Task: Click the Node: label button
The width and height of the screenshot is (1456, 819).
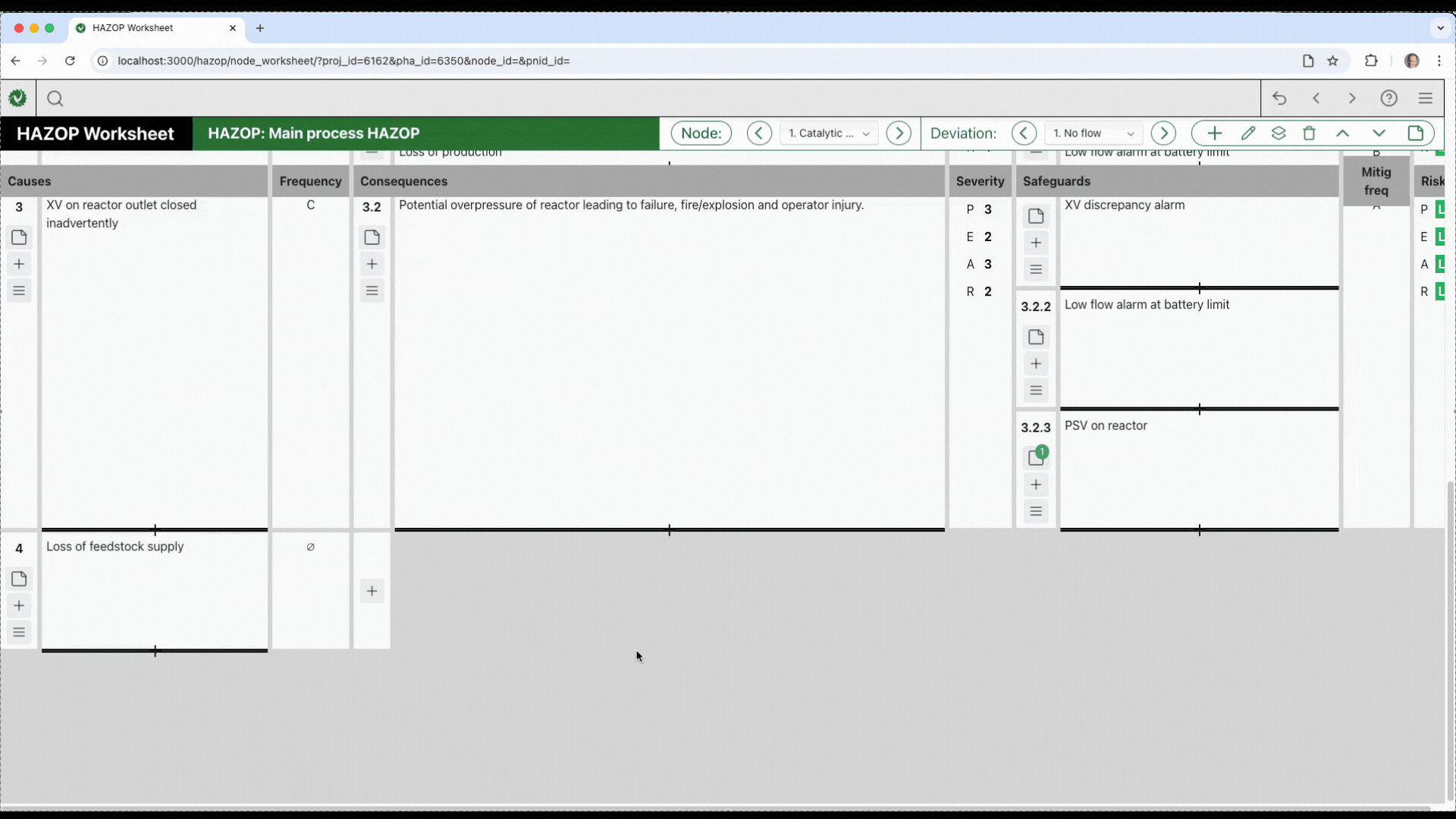Action: point(701,133)
